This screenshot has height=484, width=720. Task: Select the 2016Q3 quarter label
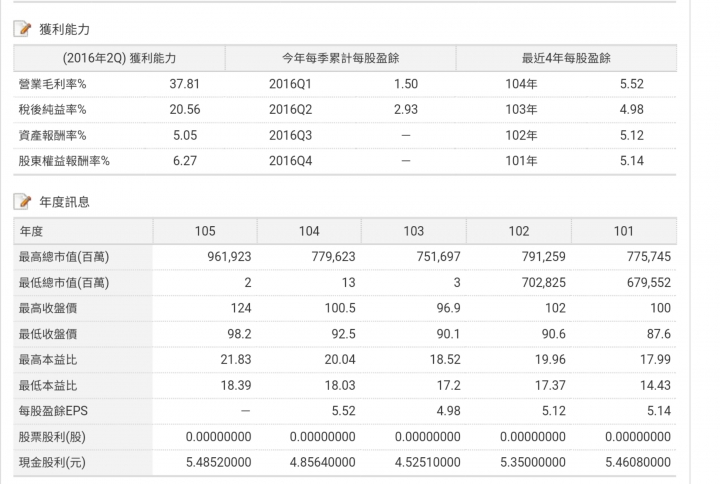pyautogui.click(x=290, y=135)
